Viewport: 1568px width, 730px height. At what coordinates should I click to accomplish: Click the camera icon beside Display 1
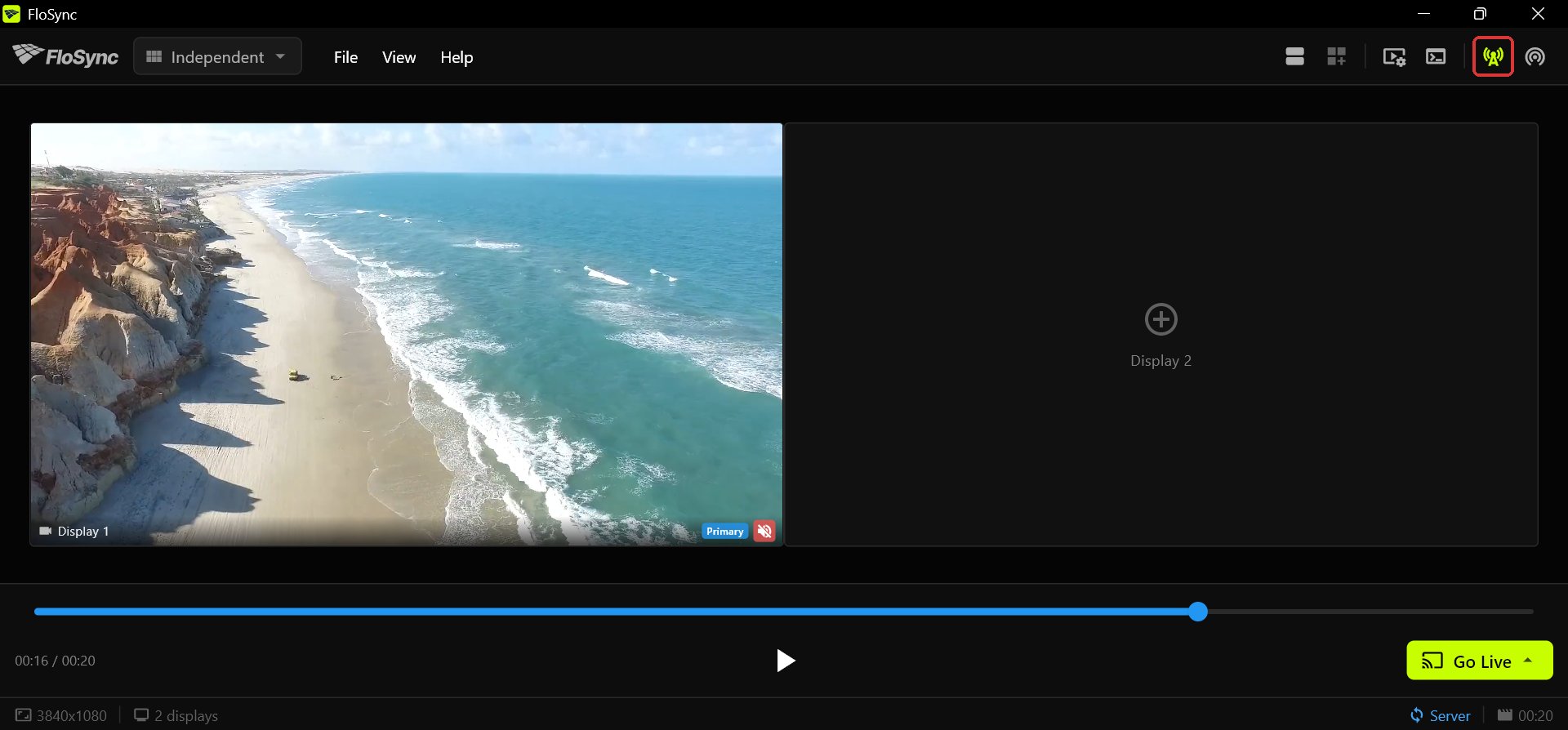click(45, 531)
